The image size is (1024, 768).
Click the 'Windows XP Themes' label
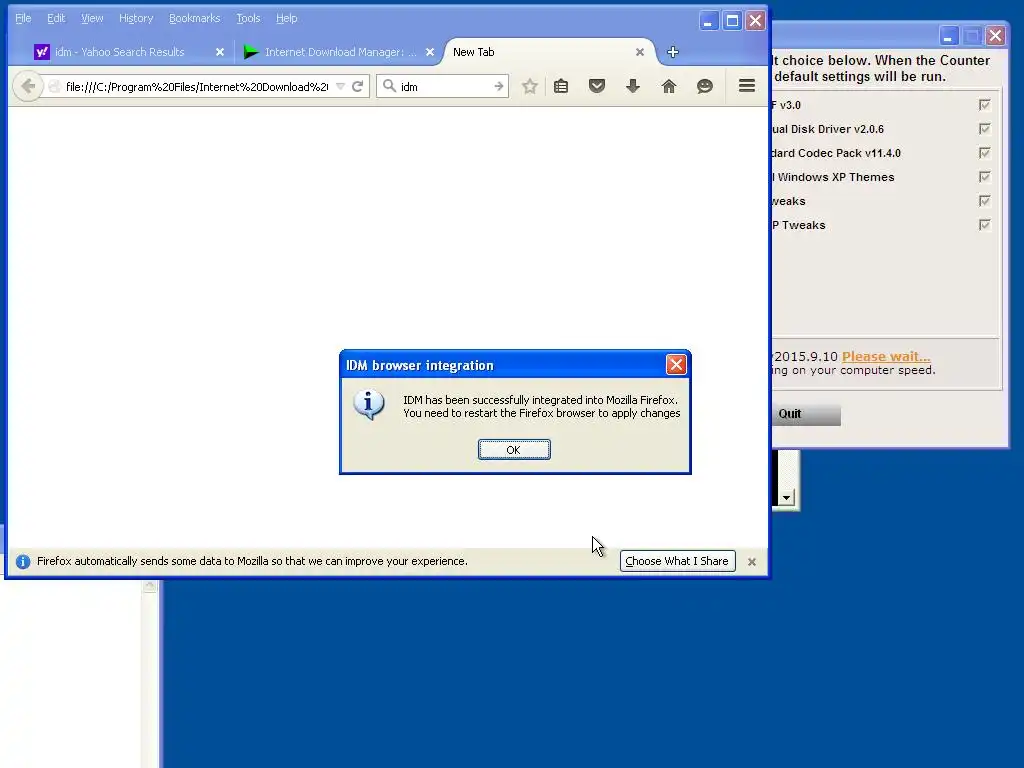[x=835, y=177]
